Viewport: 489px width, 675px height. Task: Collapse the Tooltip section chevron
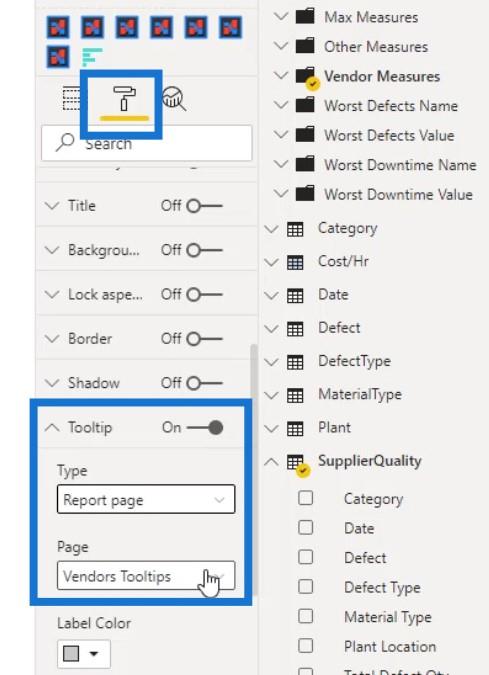[x=52, y=427]
